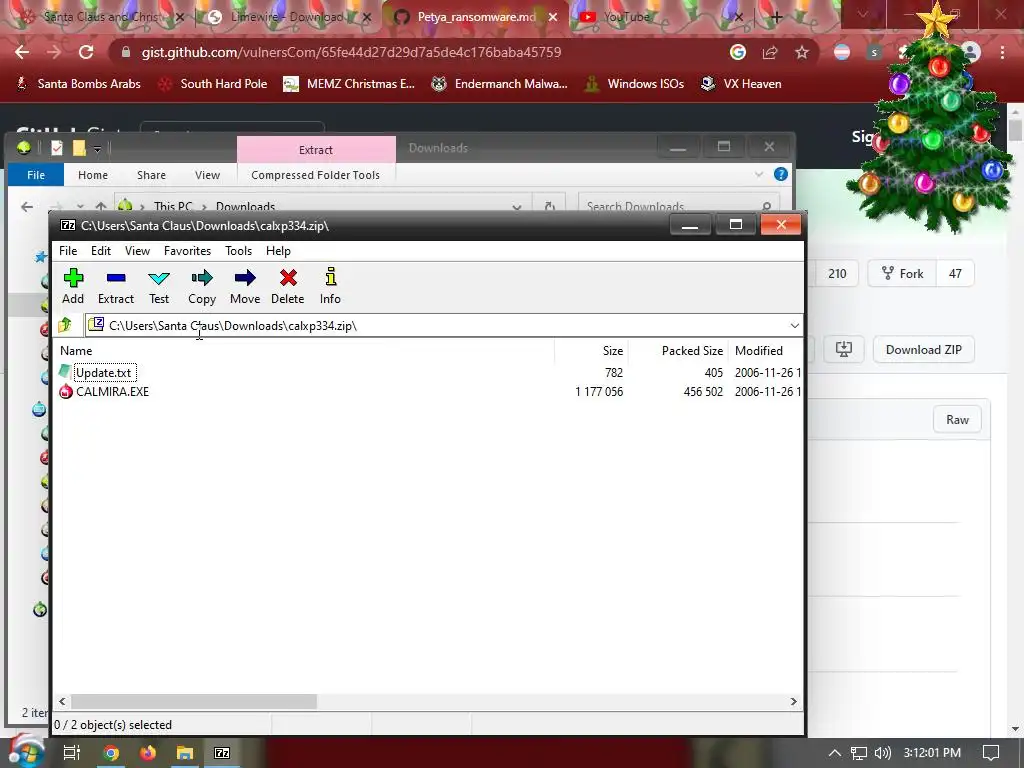
Task: Click the Explorer help question mark icon
Action: [x=780, y=174]
